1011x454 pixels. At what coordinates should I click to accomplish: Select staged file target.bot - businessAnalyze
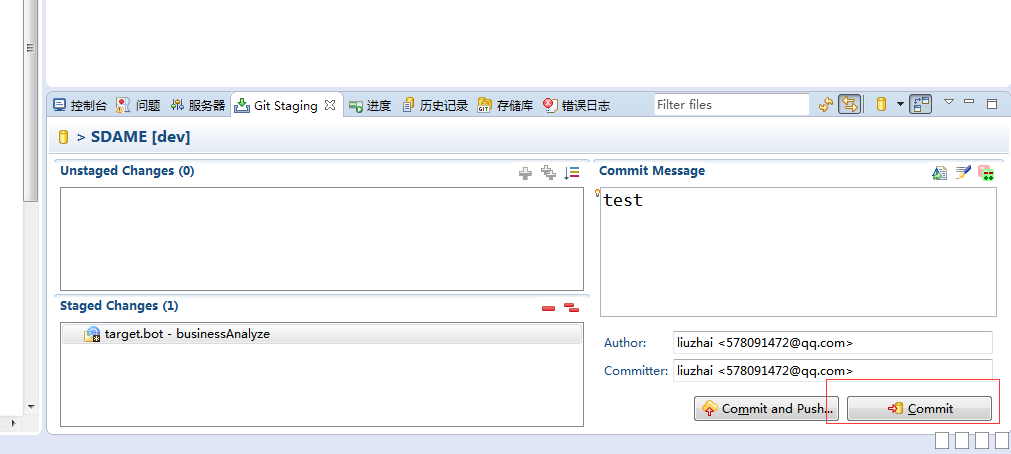[186, 334]
